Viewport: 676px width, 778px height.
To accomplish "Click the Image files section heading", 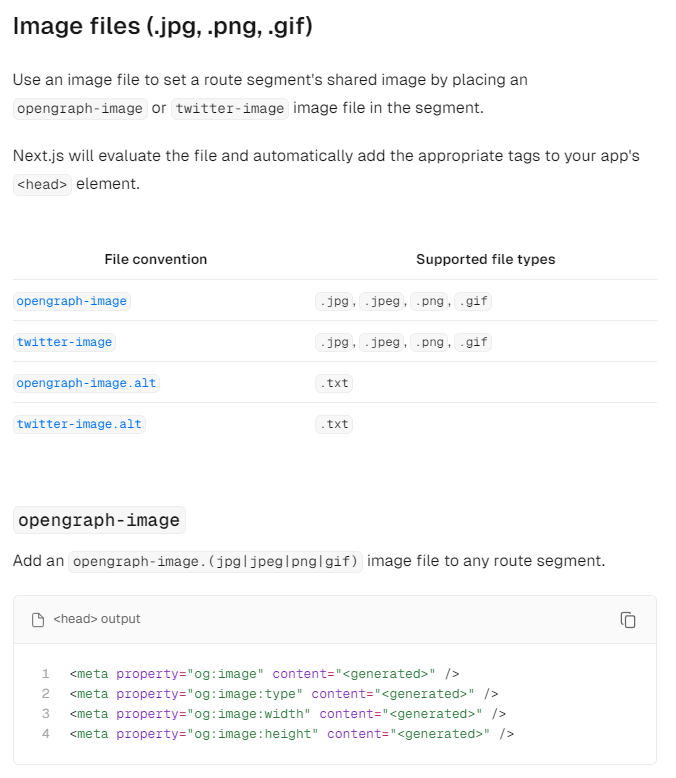I will click(163, 26).
